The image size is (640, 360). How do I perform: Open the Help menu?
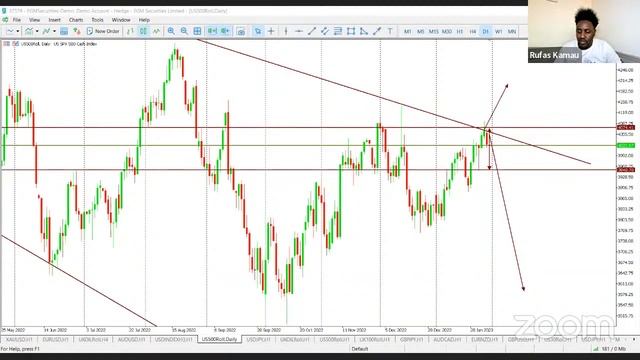(144, 20)
